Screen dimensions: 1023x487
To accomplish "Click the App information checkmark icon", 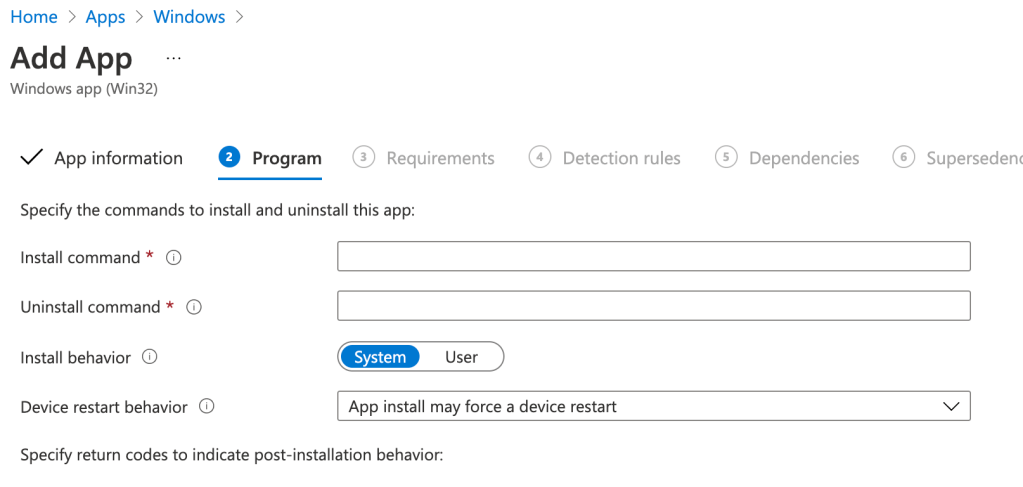I will 32,158.
